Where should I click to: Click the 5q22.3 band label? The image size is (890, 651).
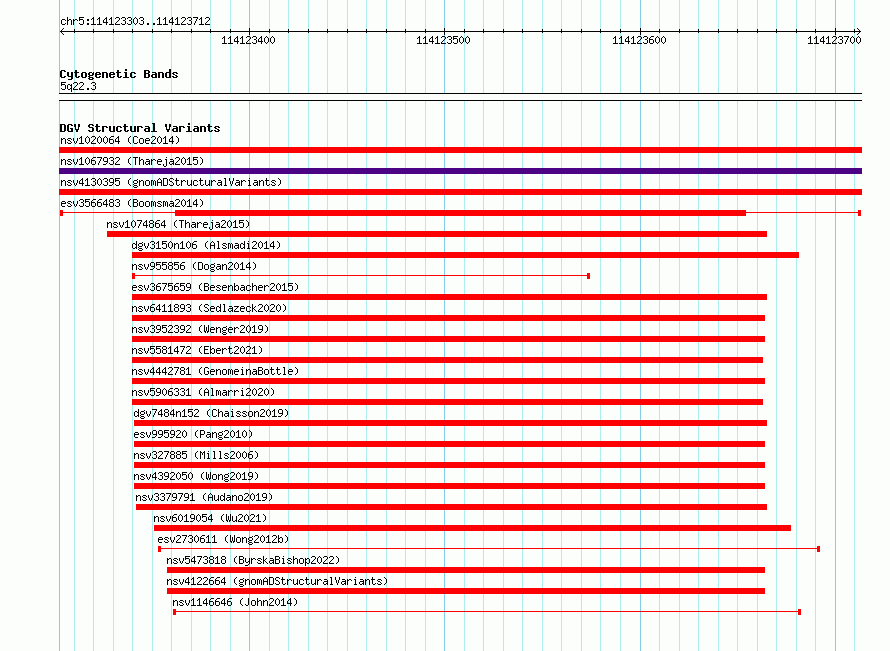(78, 86)
